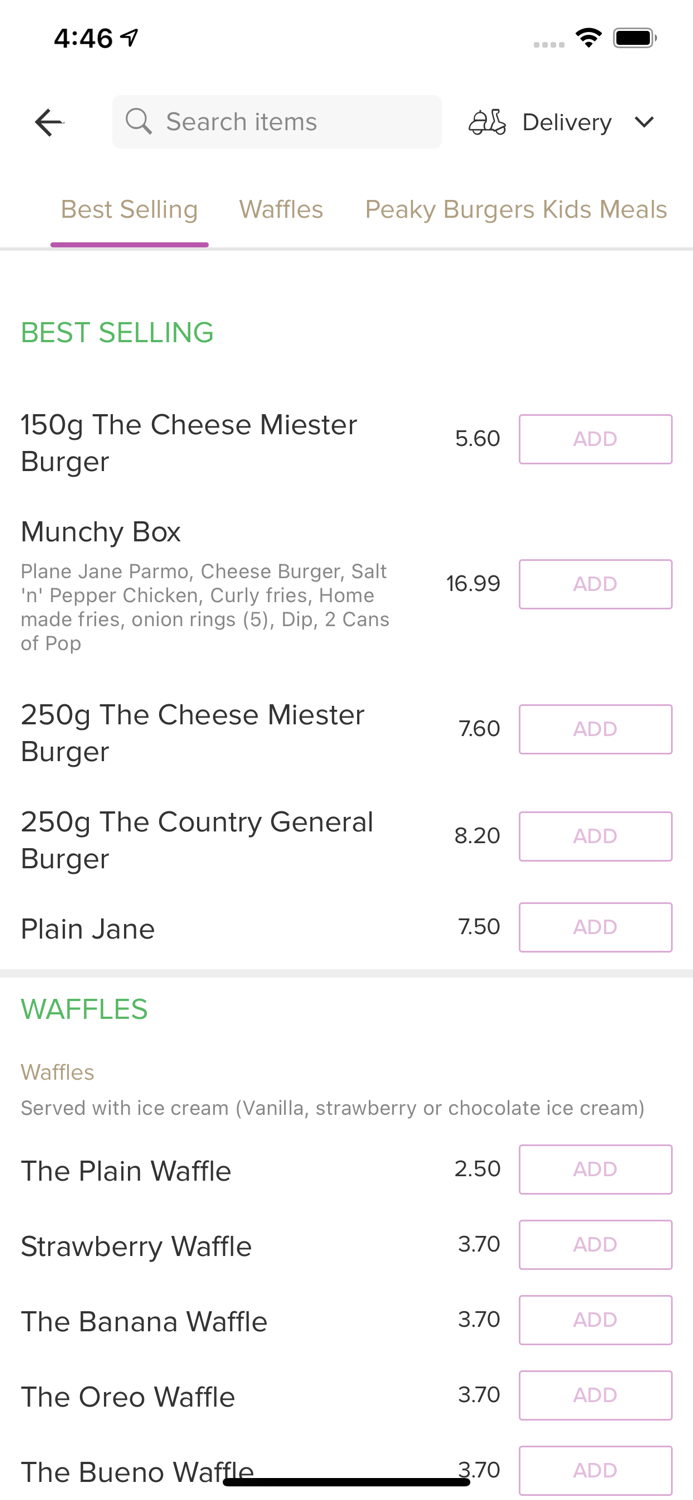Select the Best Selling tab
The height and width of the screenshot is (1500, 693).
tap(129, 209)
